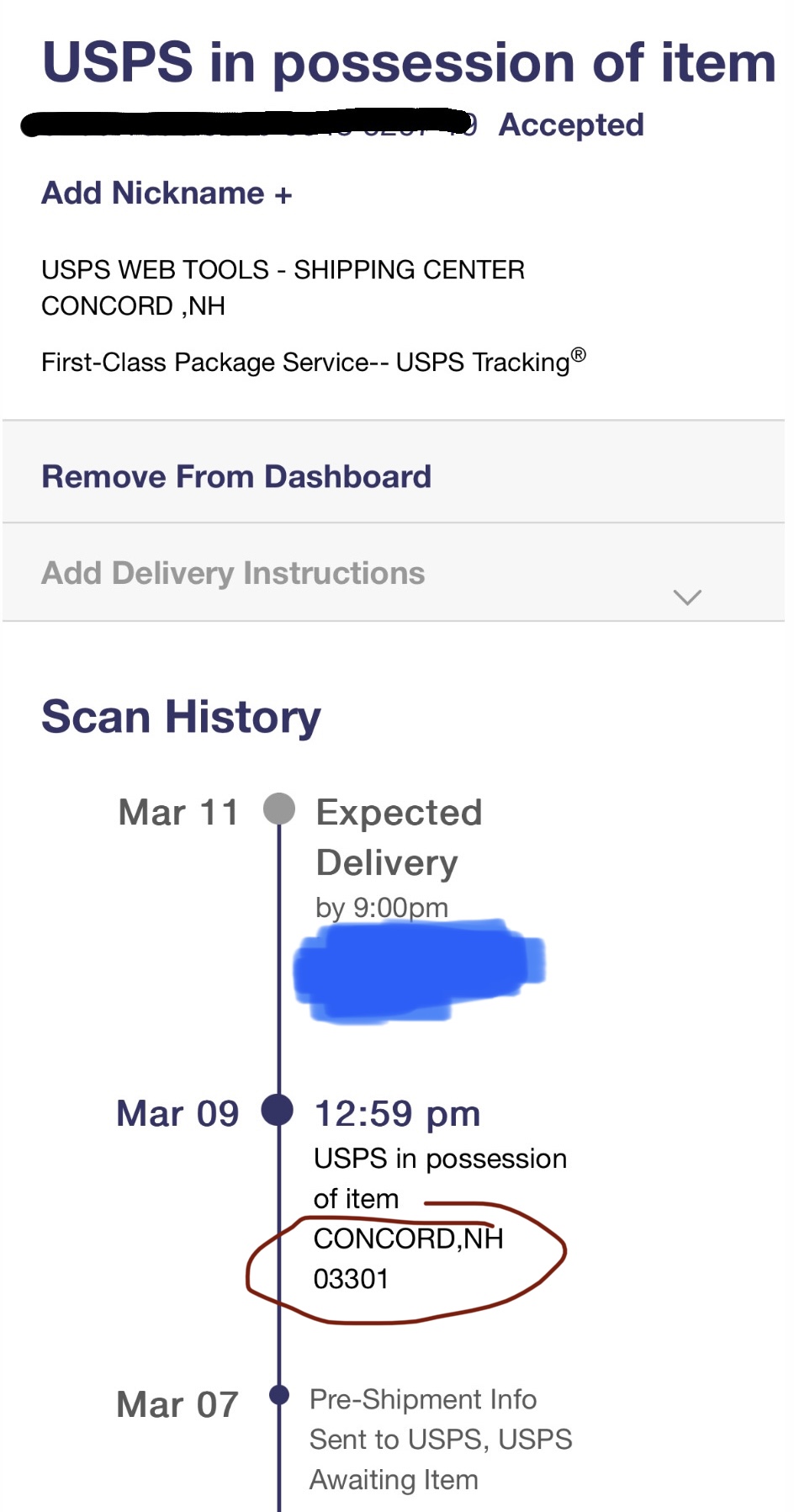This screenshot has height=1512, width=794.
Task: Click the Scan History heading
Action: pyautogui.click(x=182, y=717)
